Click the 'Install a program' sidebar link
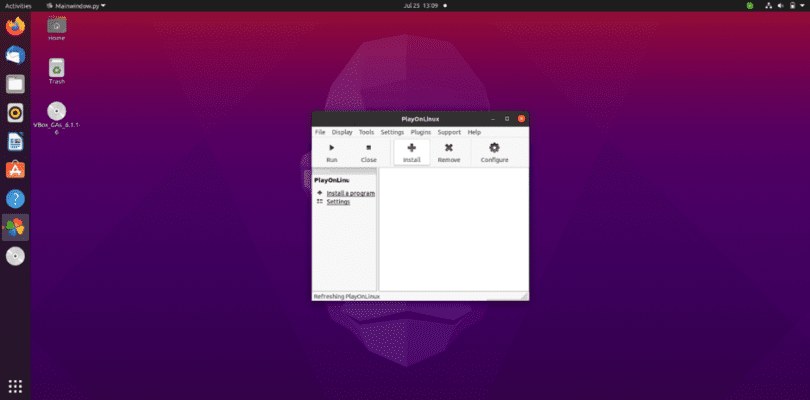810x400 pixels. pyautogui.click(x=351, y=193)
